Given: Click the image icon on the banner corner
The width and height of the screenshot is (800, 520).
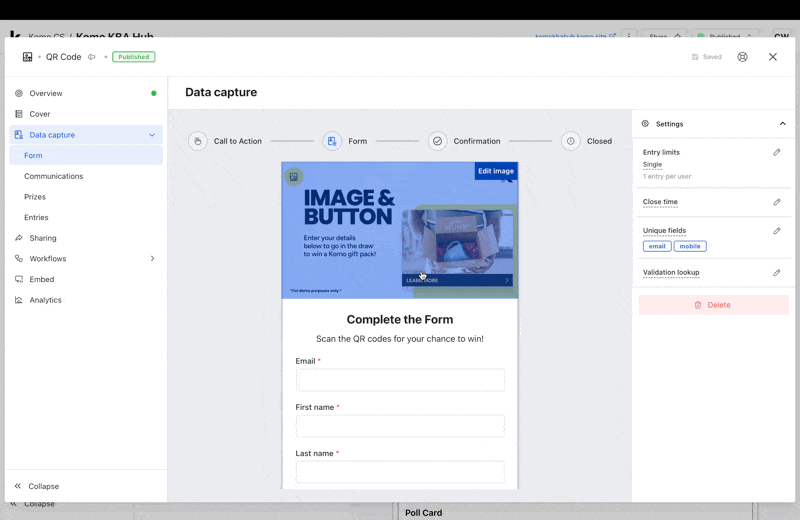Looking at the screenshot, I should click(294, 177).
